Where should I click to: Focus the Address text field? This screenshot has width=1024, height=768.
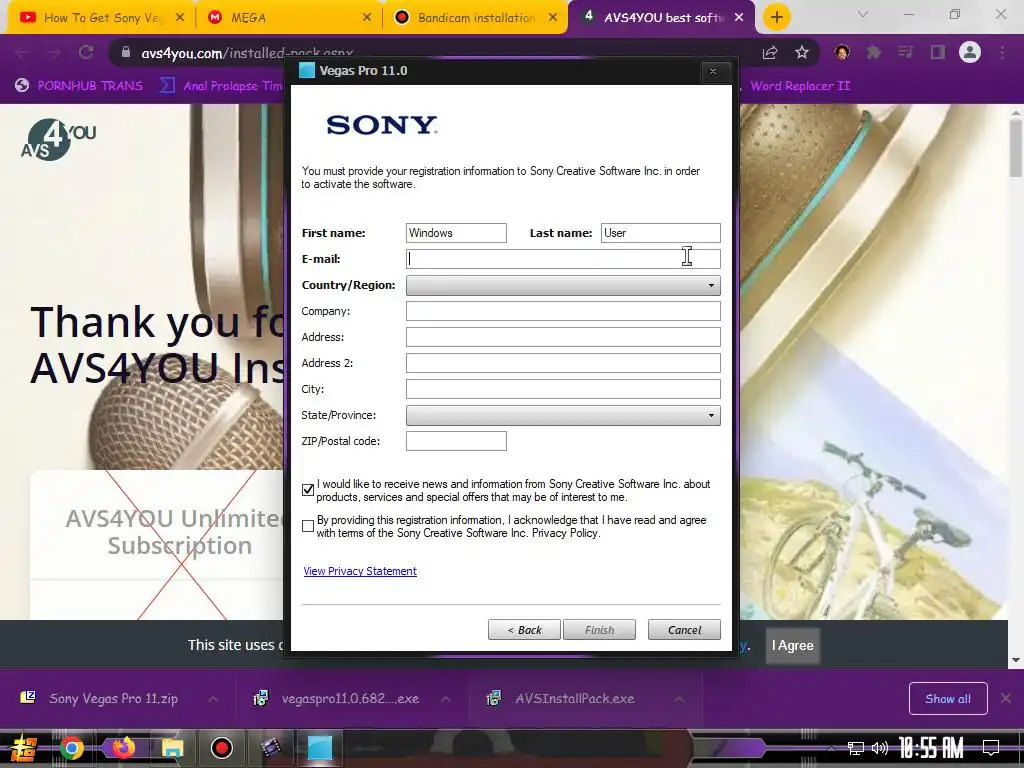pos(563,337)
